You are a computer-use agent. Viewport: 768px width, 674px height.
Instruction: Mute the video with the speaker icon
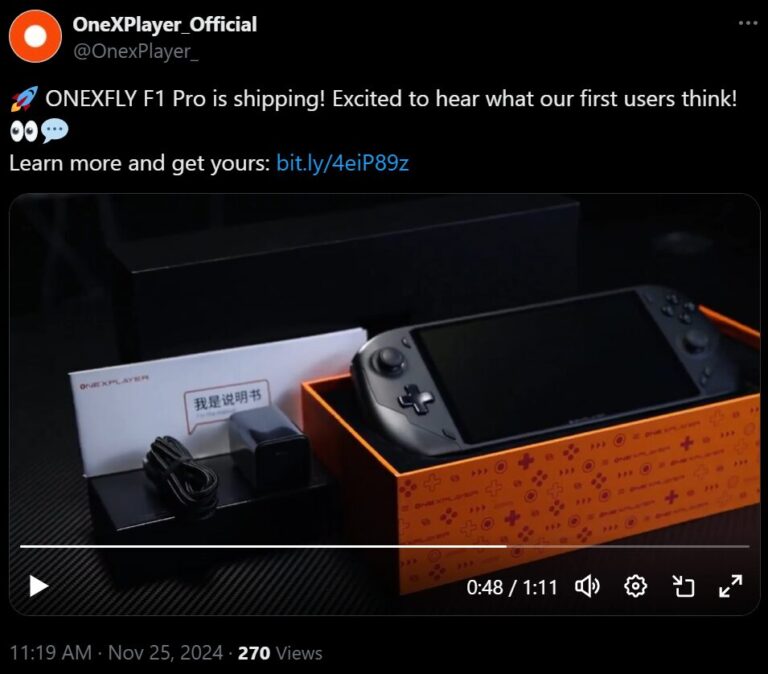click(x=587, y=586)
